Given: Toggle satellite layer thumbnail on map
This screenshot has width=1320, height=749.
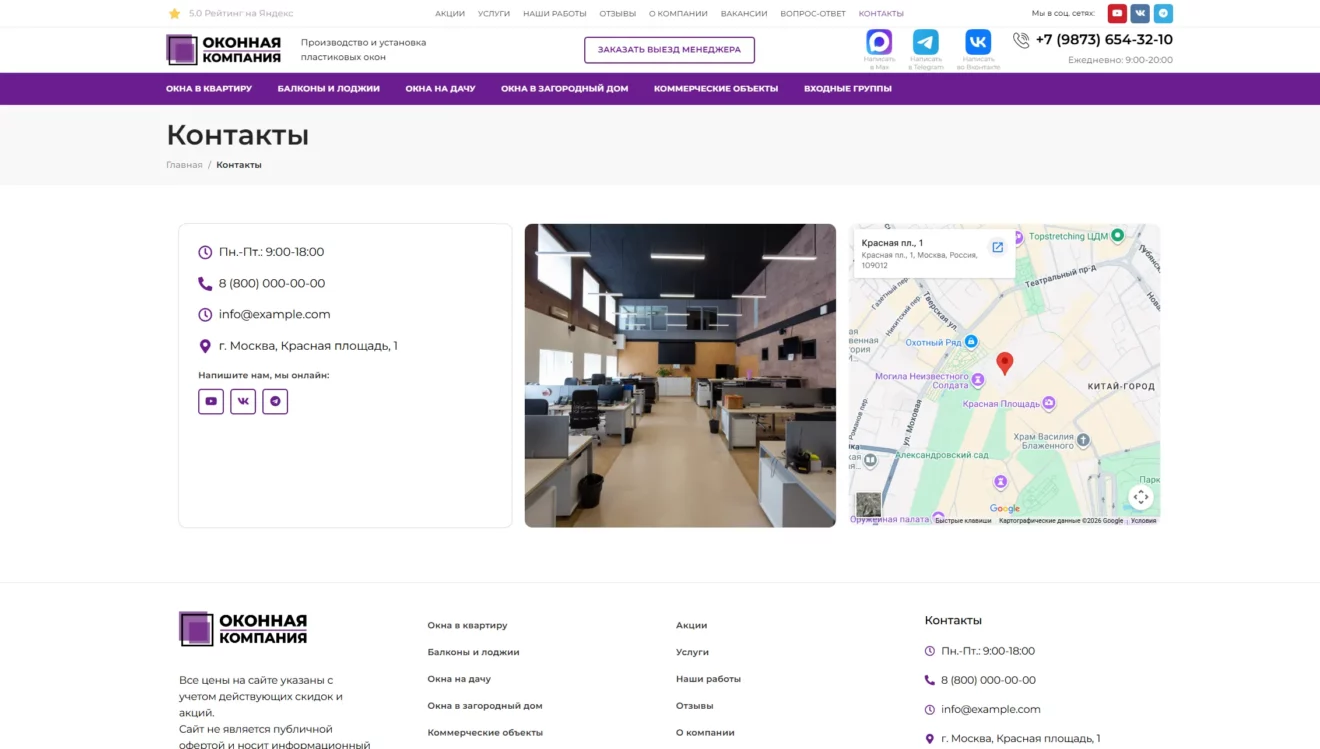Looking at the screenshot, I should pyautogui.click(x=869, y=504).
